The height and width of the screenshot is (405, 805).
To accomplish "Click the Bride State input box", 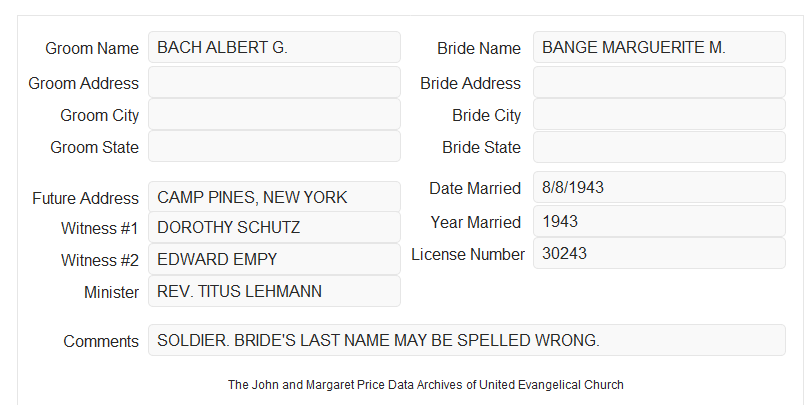I will [x=659, y=147].
